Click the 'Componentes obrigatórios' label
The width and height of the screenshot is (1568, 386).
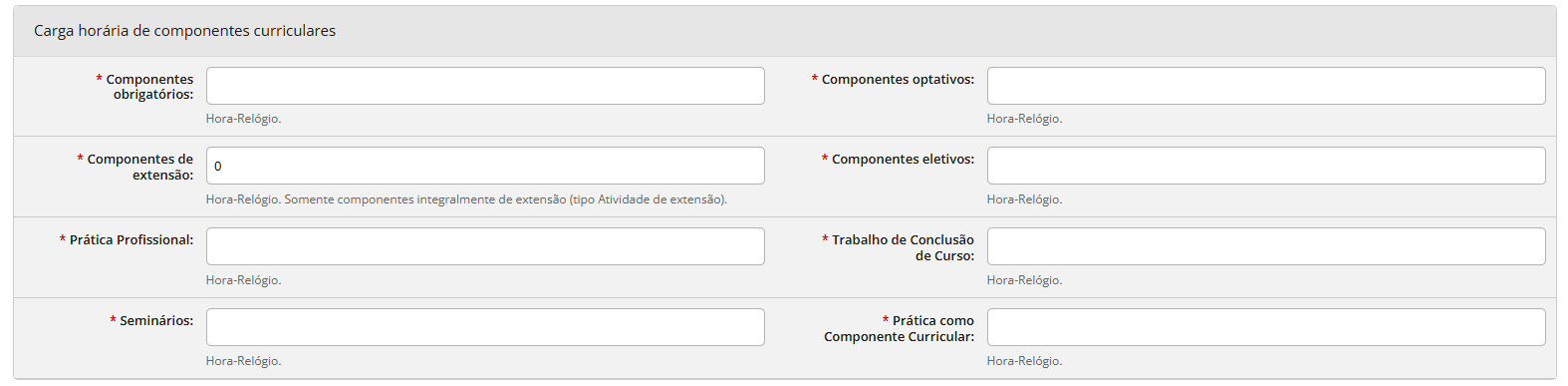coord(149,87)
